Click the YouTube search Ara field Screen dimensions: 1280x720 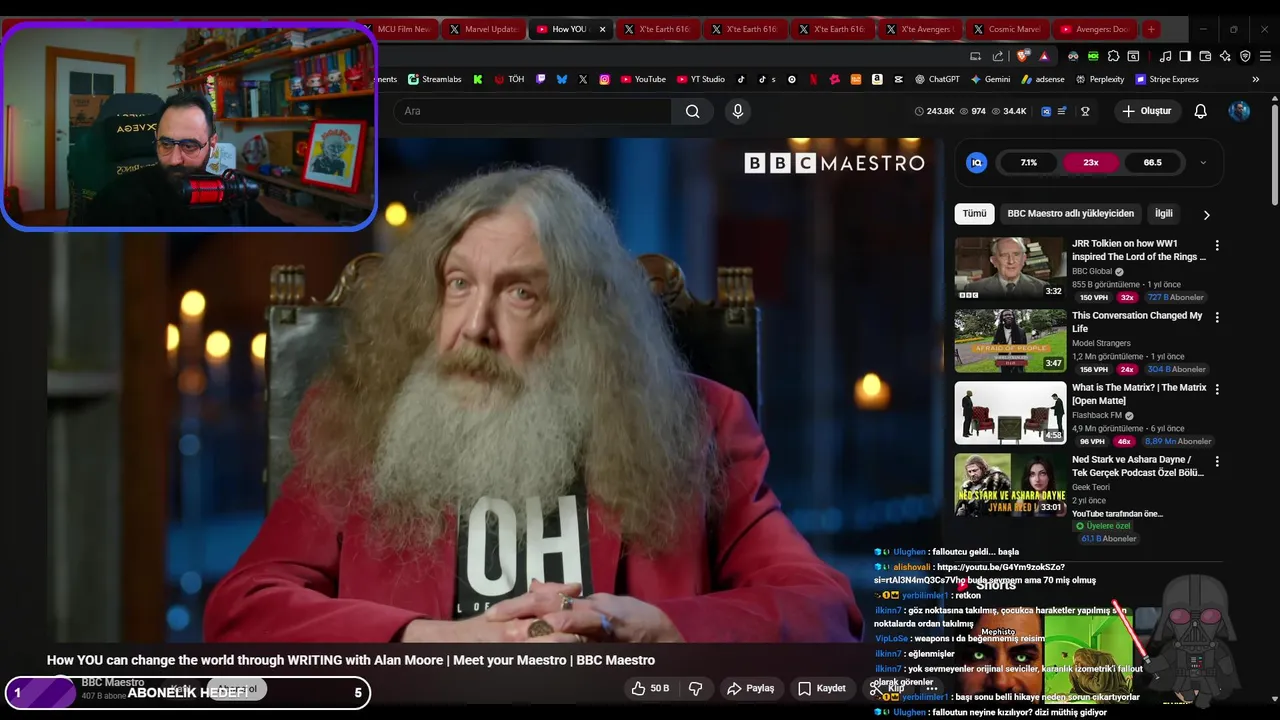click(534, 111)
